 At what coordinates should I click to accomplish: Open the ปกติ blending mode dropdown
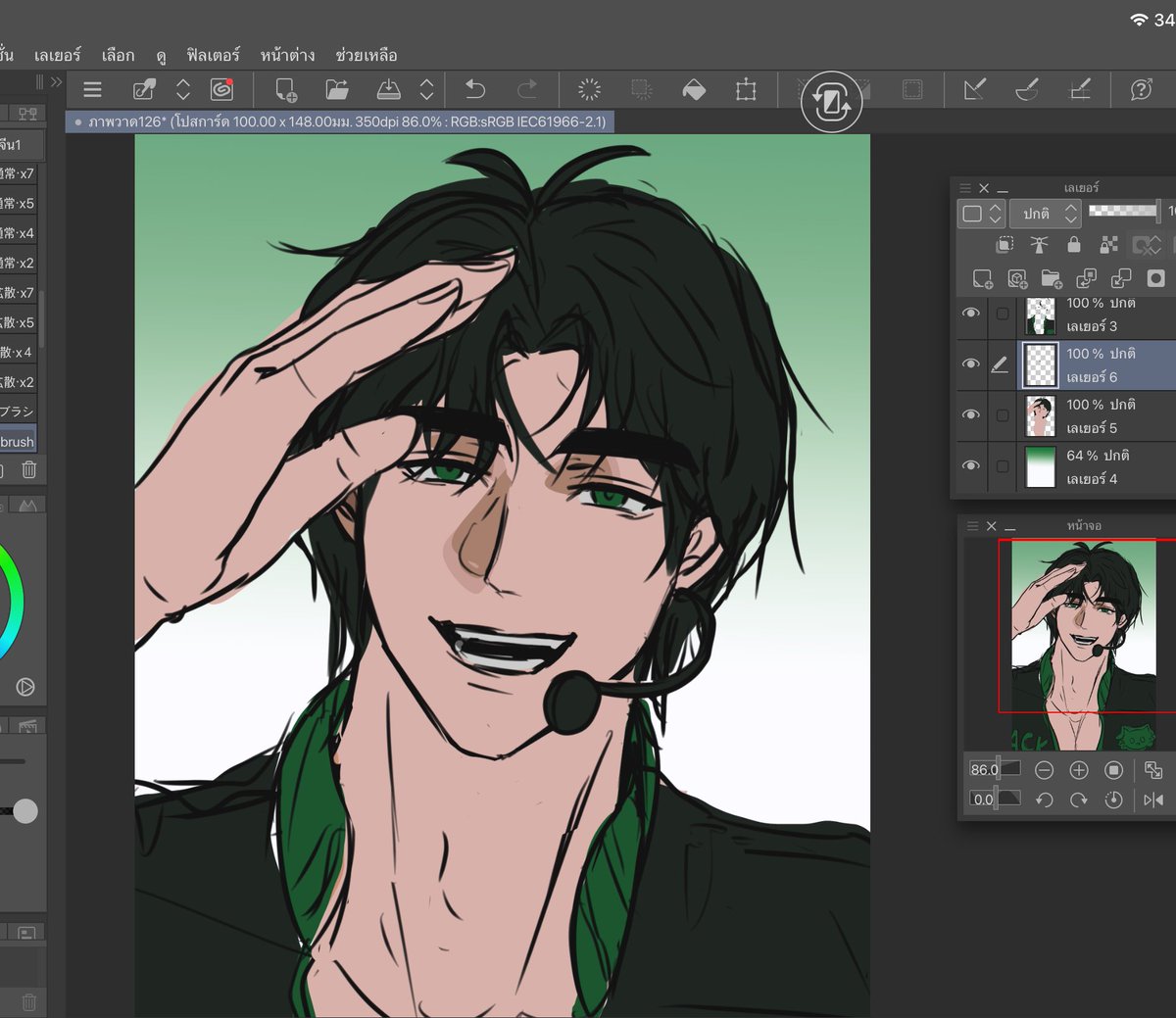tap(1045, 214)
